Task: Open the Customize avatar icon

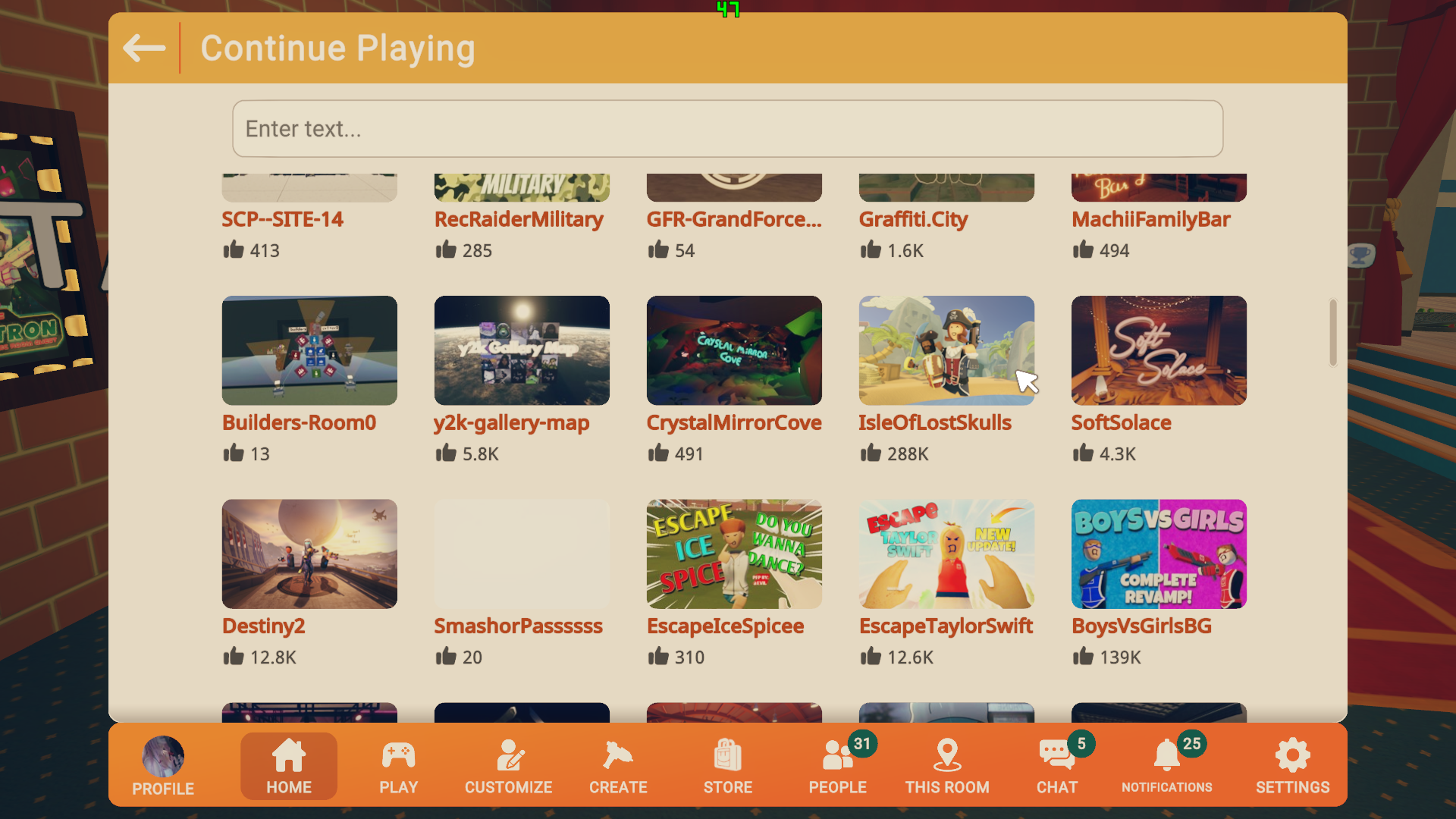Action: pyautogui.click(x=509, y=756)
